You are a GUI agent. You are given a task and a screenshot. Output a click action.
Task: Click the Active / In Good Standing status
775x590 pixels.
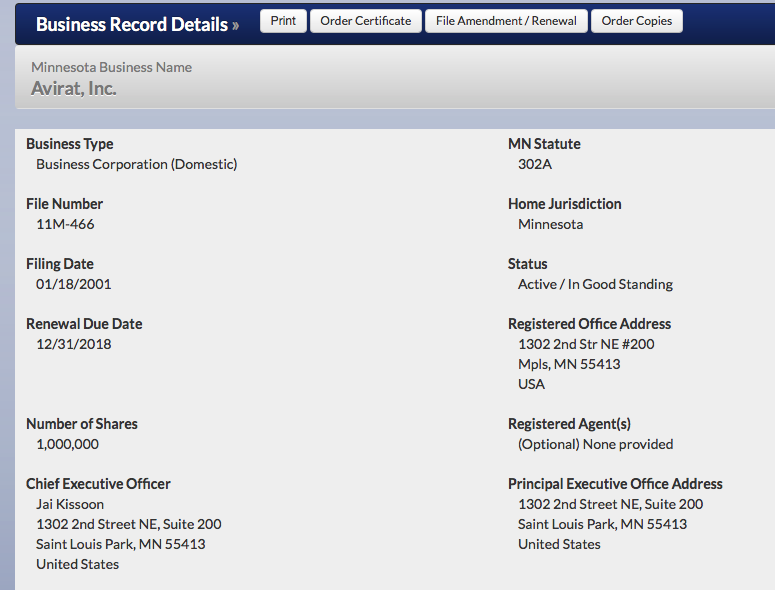pyautogui.click(x=595, y=284)
